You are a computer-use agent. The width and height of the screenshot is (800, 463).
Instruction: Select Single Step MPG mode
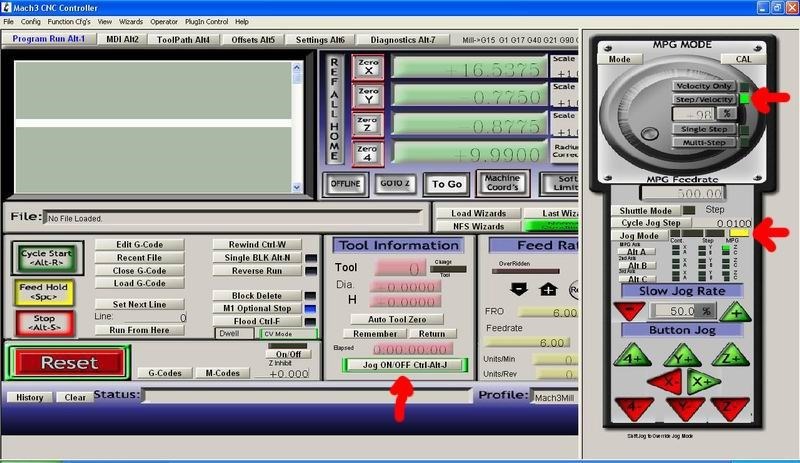704,129
